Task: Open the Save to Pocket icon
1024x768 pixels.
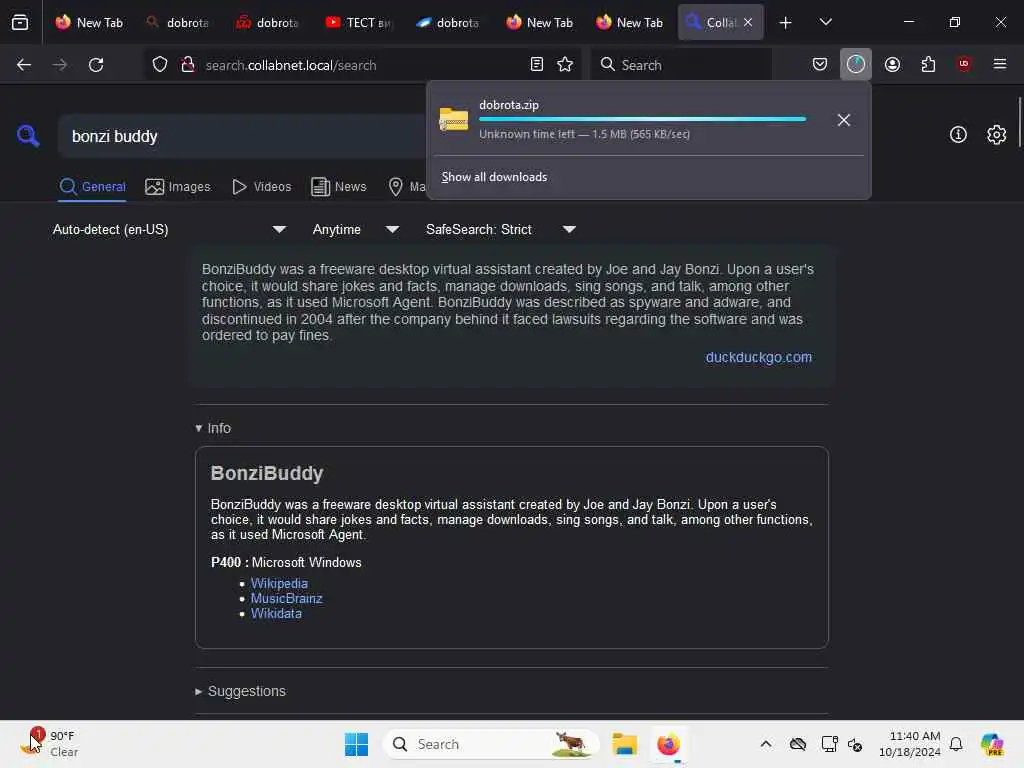Action: click(820, 64)
